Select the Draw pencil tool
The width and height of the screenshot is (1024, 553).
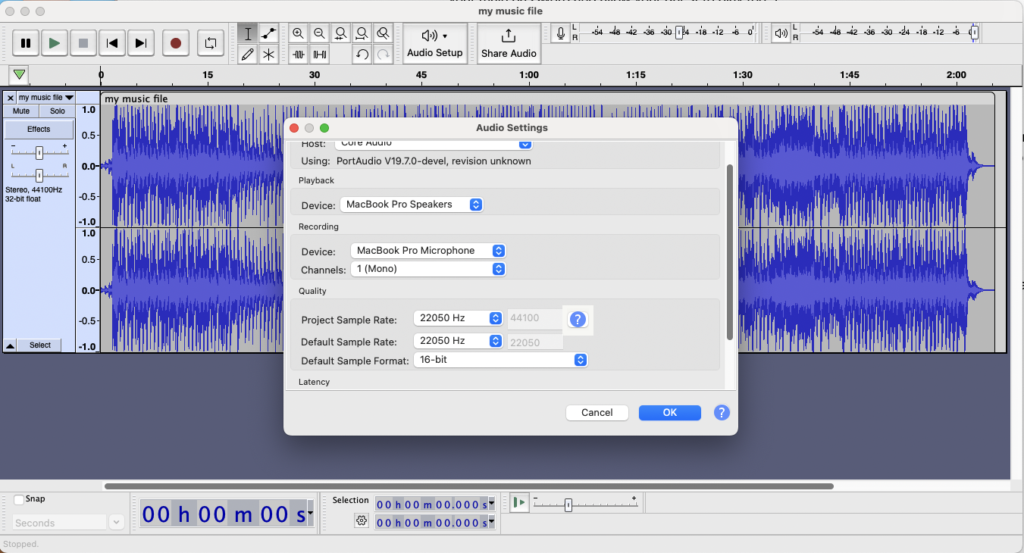tap(247, 54)
